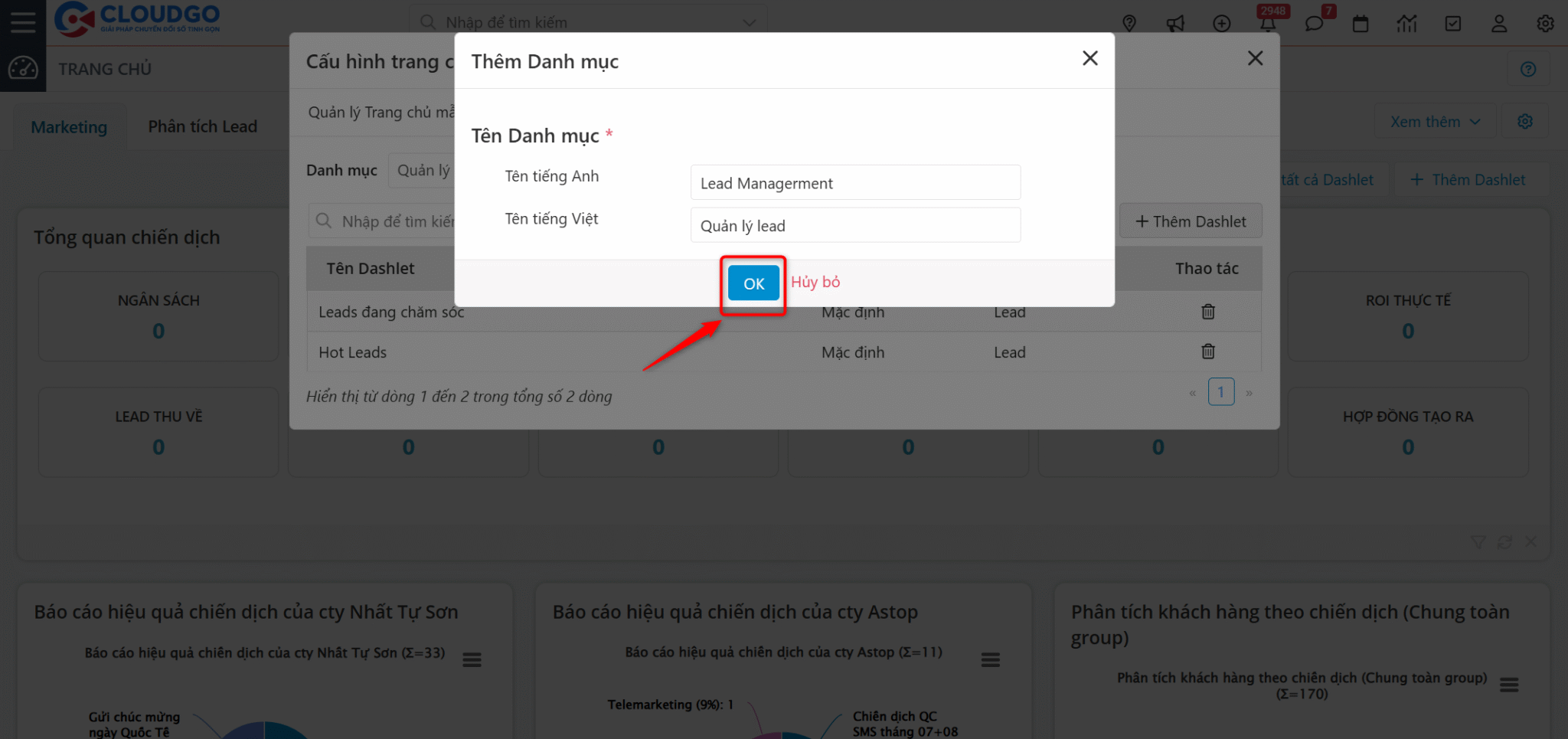Open the Astop chart hamburger menu
Screen dimensions: 1568x739
(991, 659)
